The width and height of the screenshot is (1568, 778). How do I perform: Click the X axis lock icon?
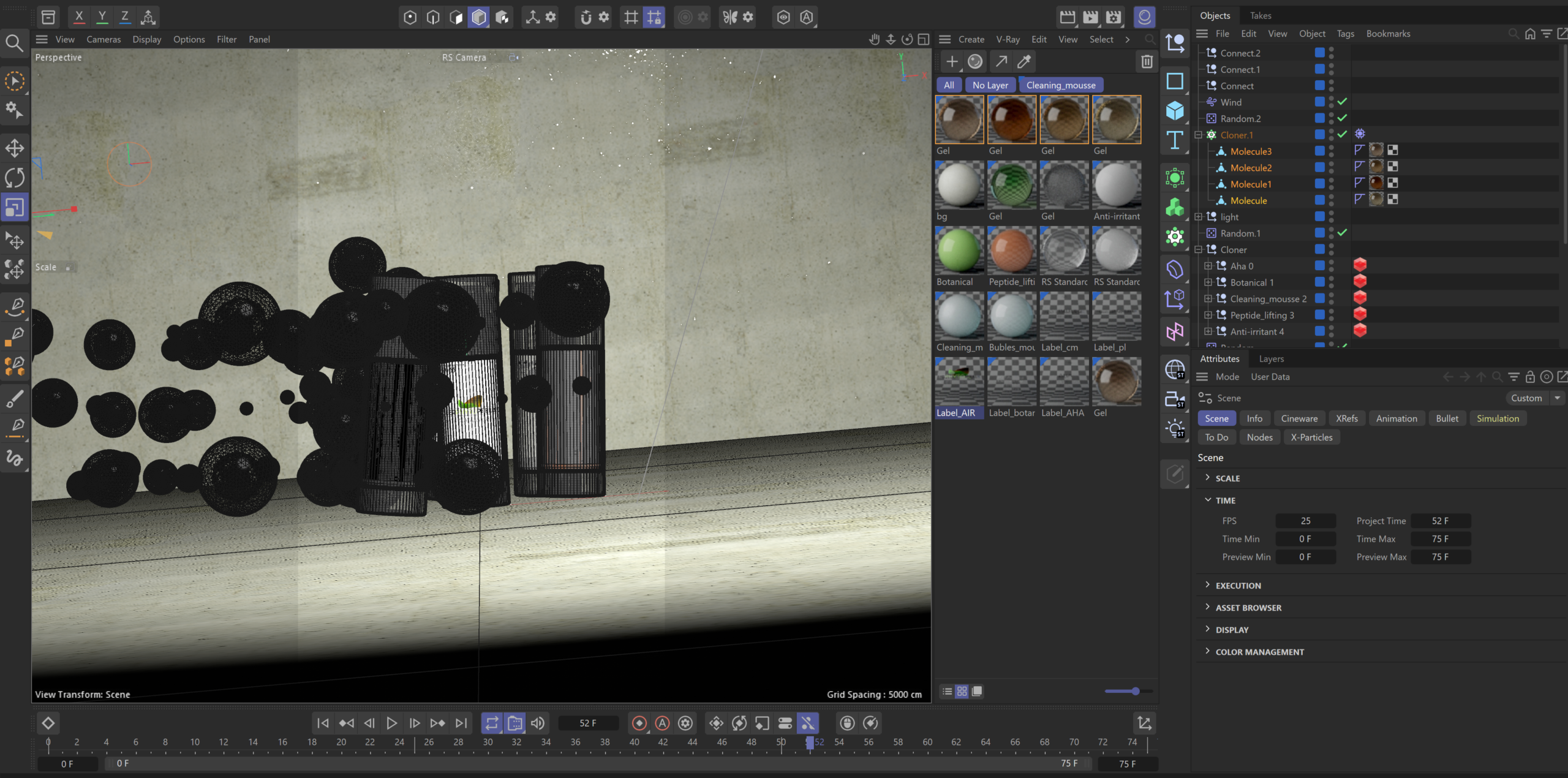tap(79, 17)
